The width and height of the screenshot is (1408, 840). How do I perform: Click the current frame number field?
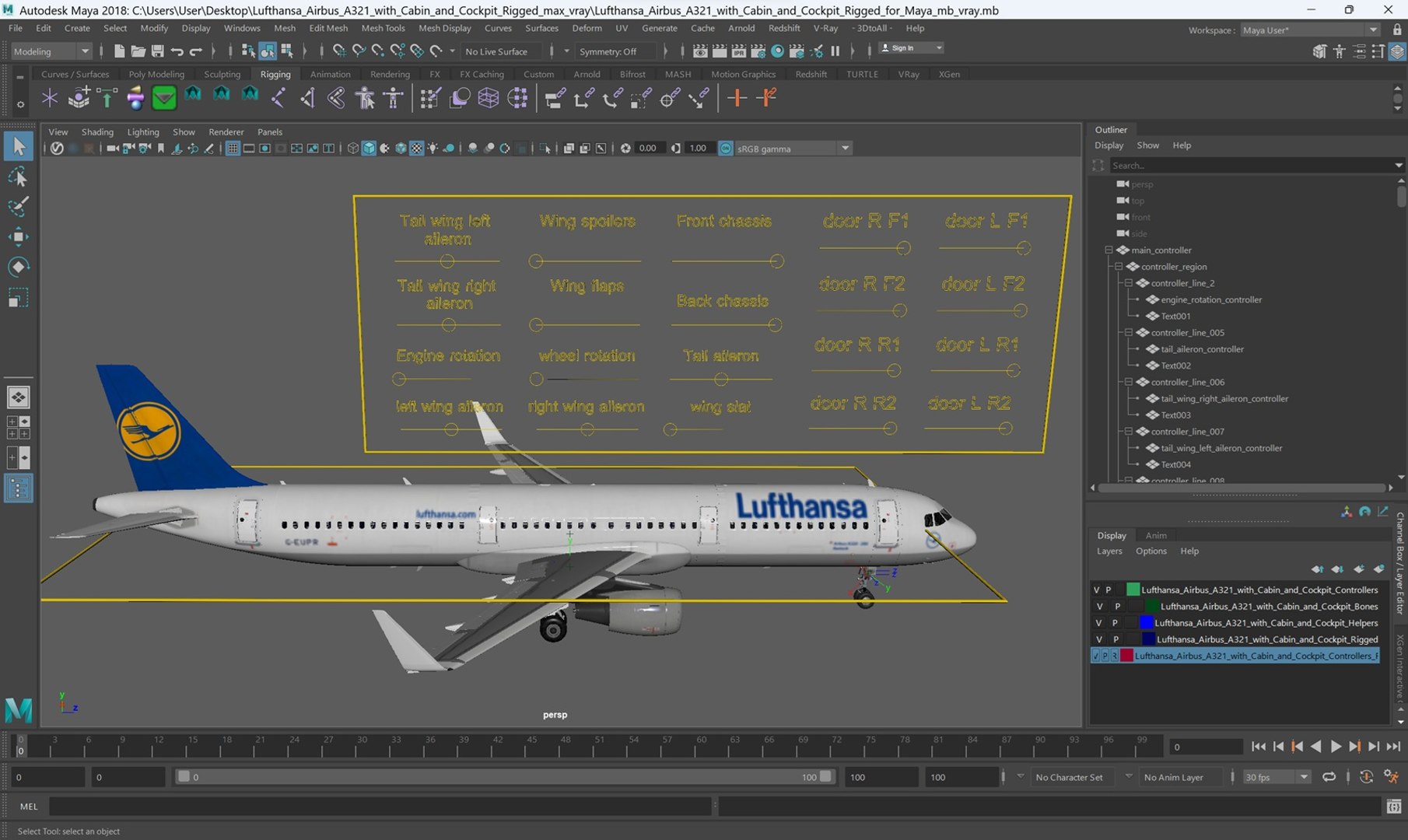1205,747
